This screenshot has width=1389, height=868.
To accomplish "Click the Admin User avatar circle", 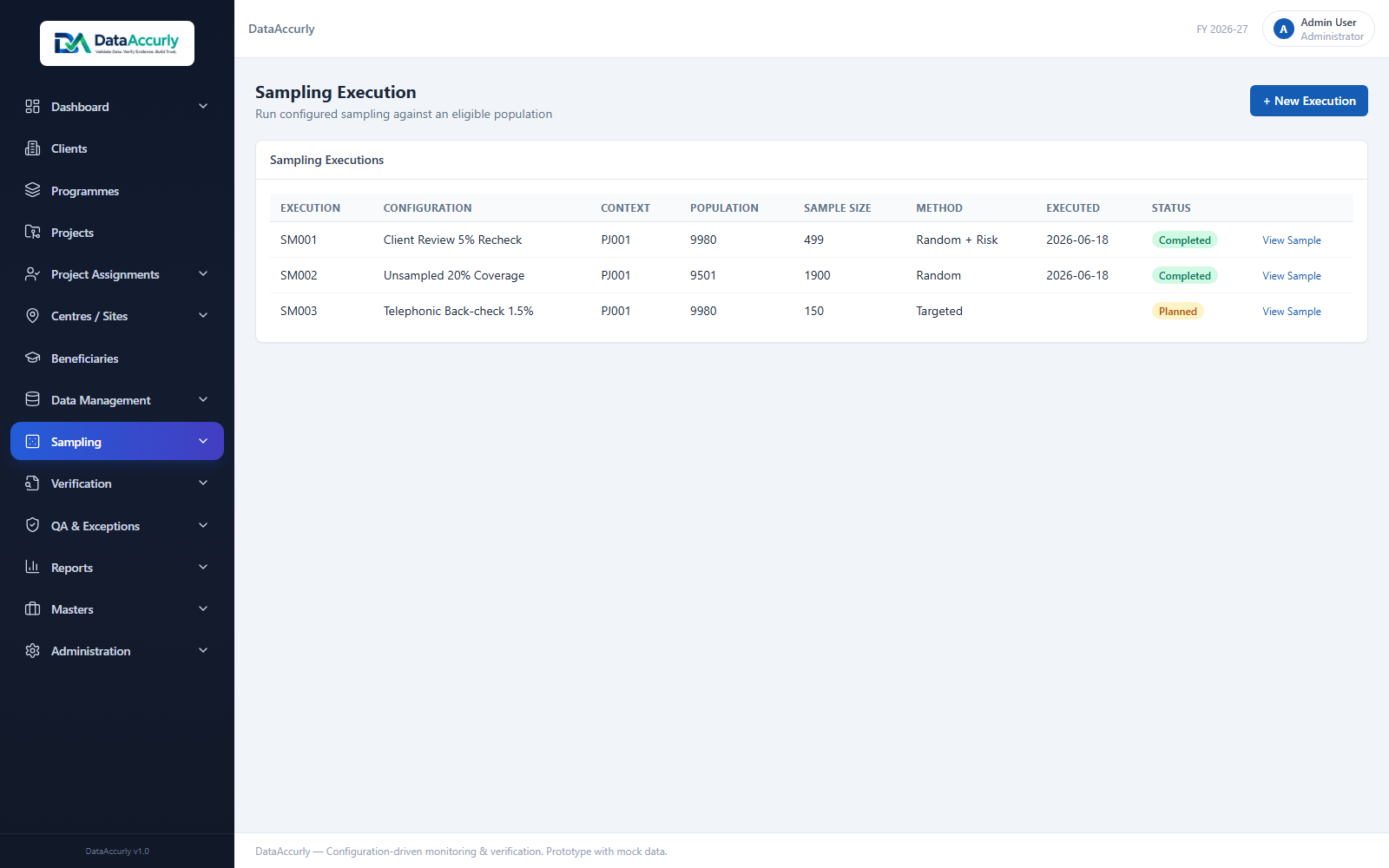I will [x=1283, y=29].
